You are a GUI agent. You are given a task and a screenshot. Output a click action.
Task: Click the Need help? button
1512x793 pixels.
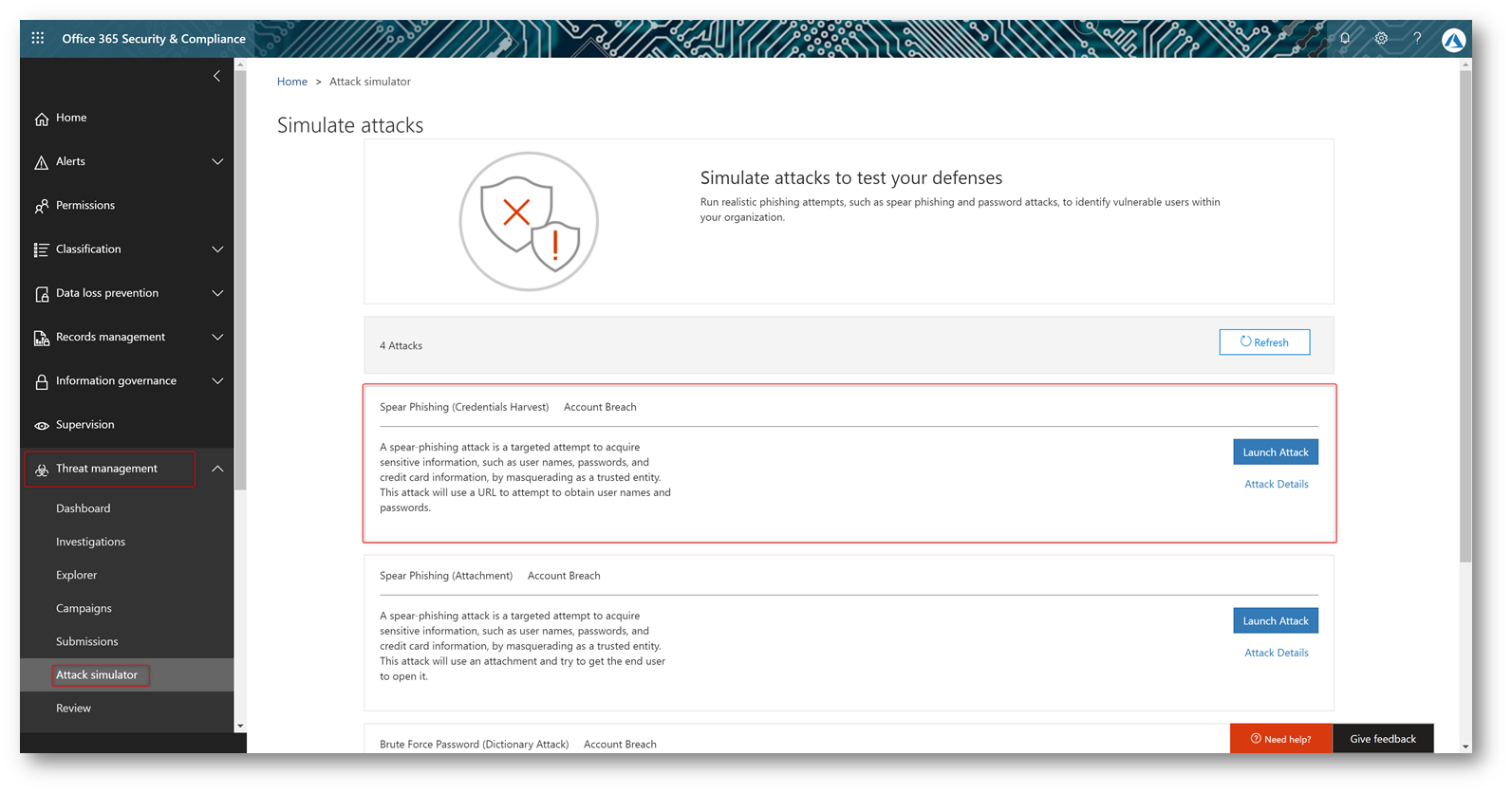click(x=1281, y=739)
